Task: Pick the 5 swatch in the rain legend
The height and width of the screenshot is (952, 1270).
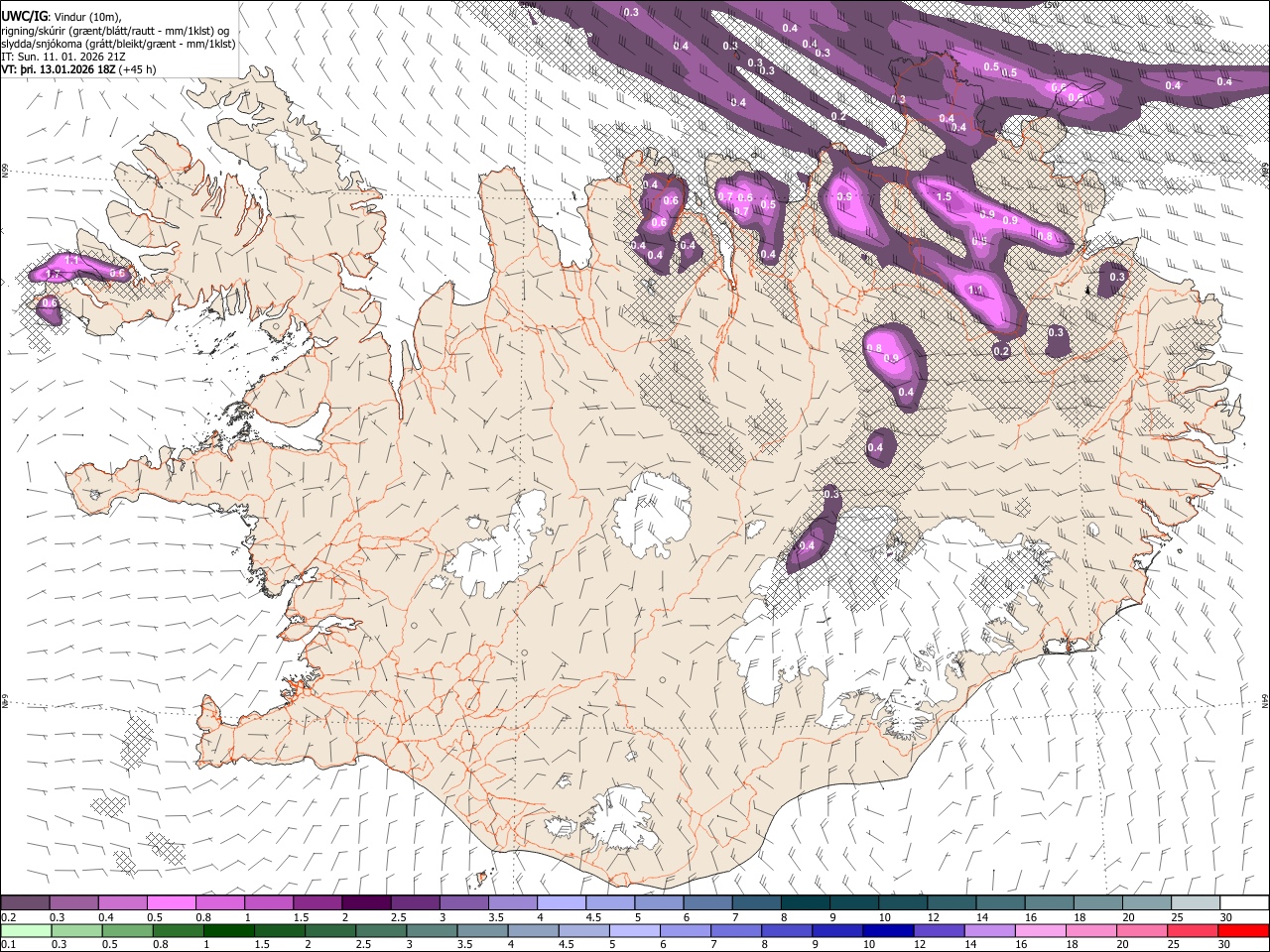Action: 634,930
